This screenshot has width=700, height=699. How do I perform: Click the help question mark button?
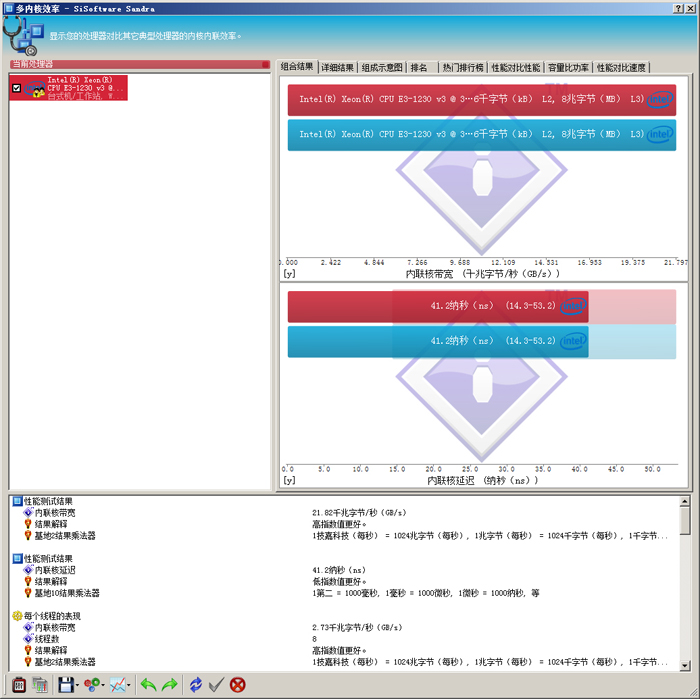(x=678, y=8)
